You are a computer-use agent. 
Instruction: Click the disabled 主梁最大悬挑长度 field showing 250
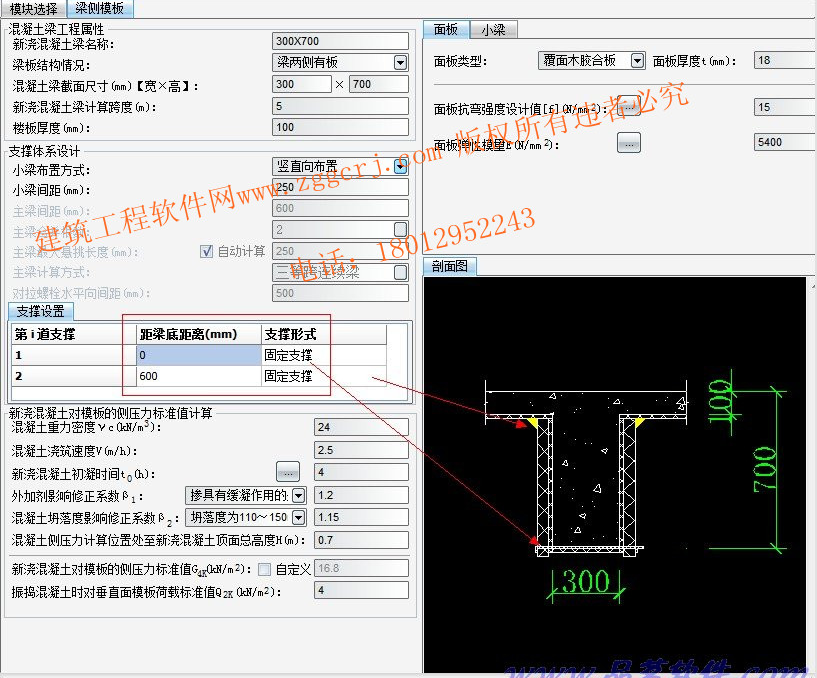coord(340,251)
